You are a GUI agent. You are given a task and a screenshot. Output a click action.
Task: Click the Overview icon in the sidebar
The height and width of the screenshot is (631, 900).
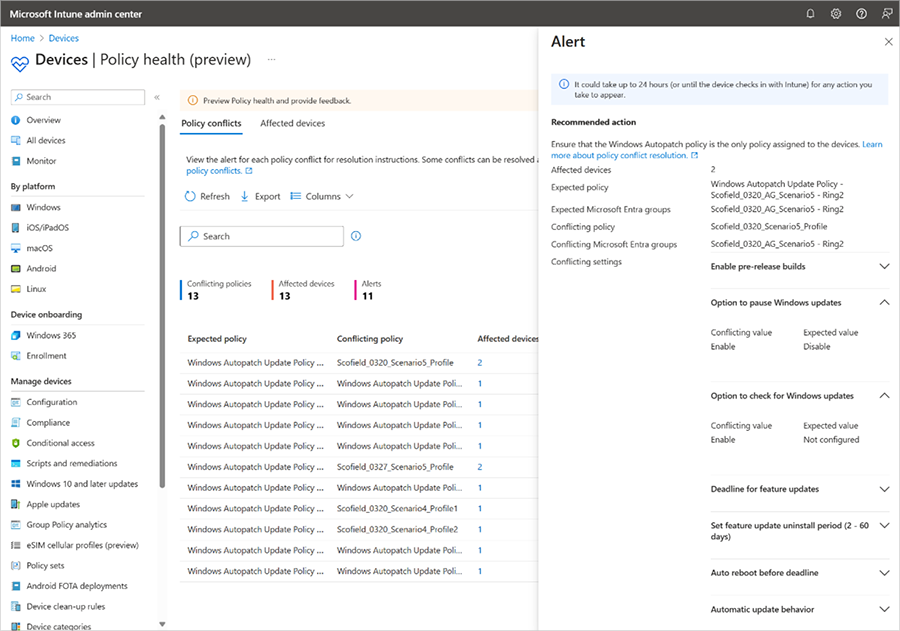click(x=15, y=120)
